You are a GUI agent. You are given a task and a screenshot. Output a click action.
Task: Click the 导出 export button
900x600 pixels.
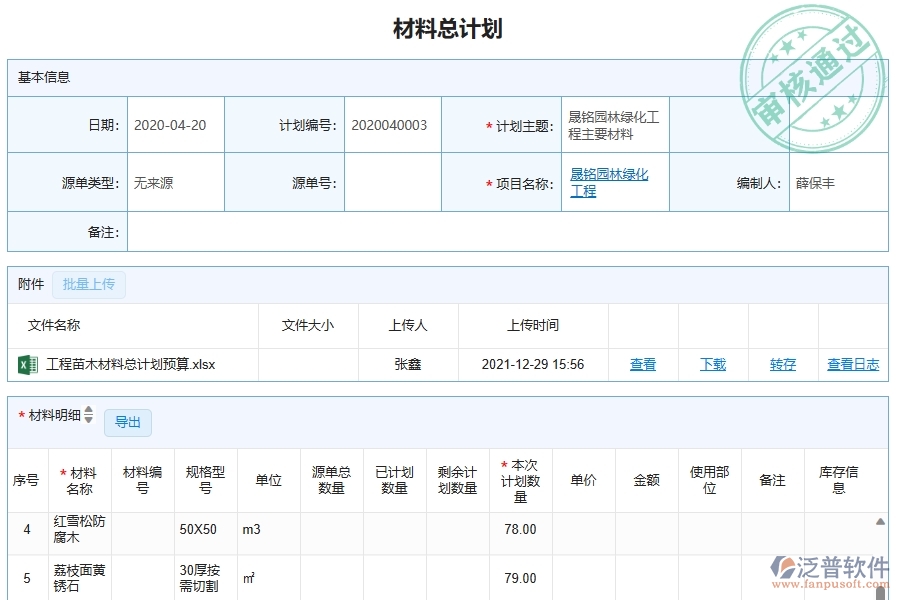(127, 423)
